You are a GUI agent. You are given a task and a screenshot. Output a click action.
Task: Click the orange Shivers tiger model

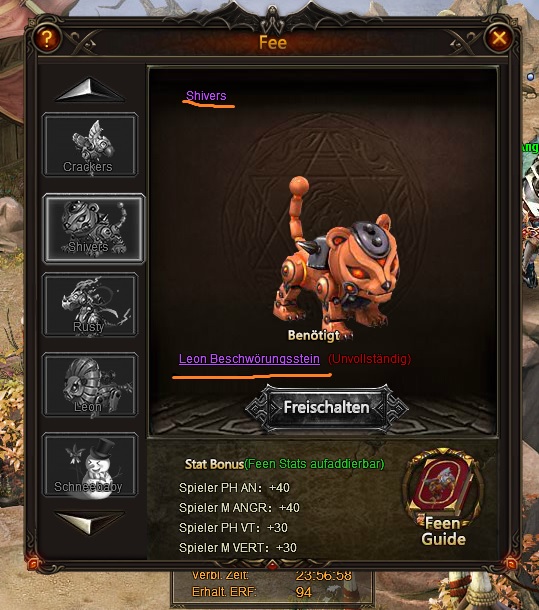point(334,255)
